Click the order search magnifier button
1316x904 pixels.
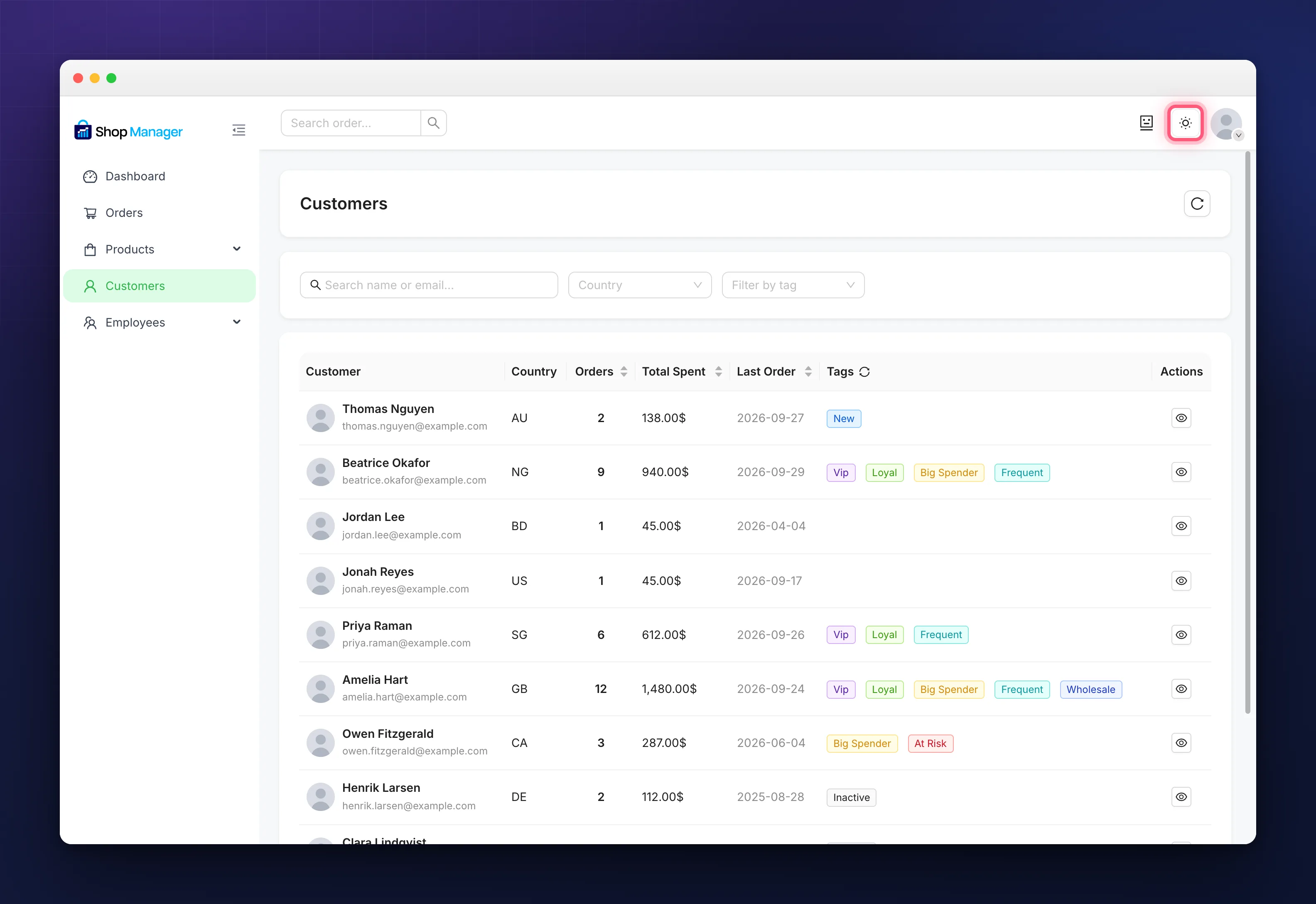pos(433,123)
